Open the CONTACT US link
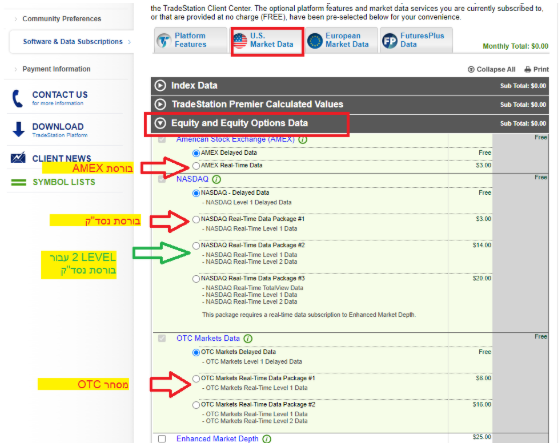 pyautogui.click(x=60, y=95)
